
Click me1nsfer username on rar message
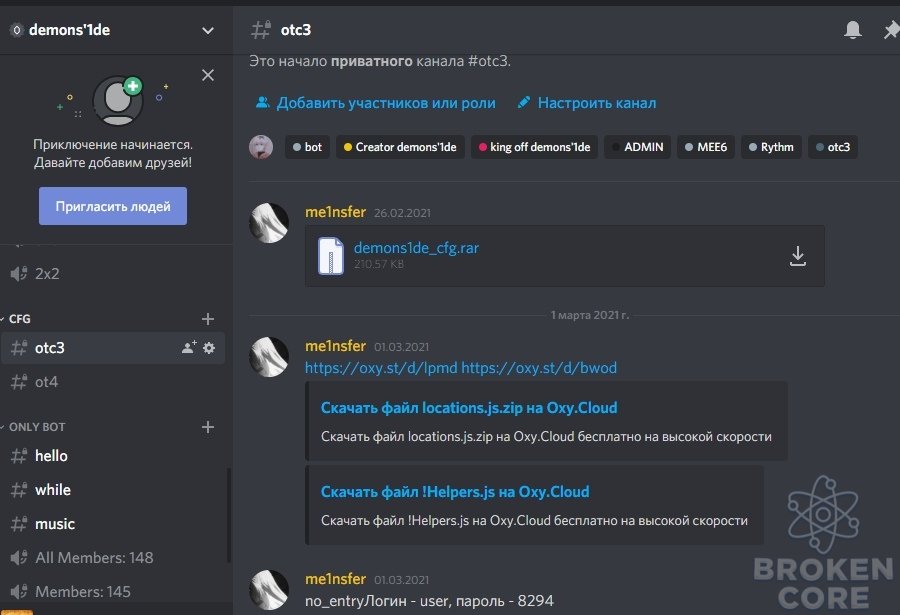click(x=335, y=212)
